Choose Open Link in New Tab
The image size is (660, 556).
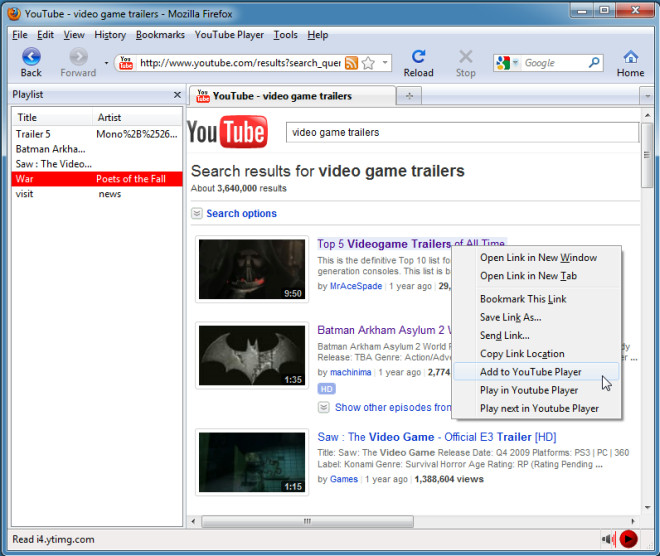[x=537, y=276]
